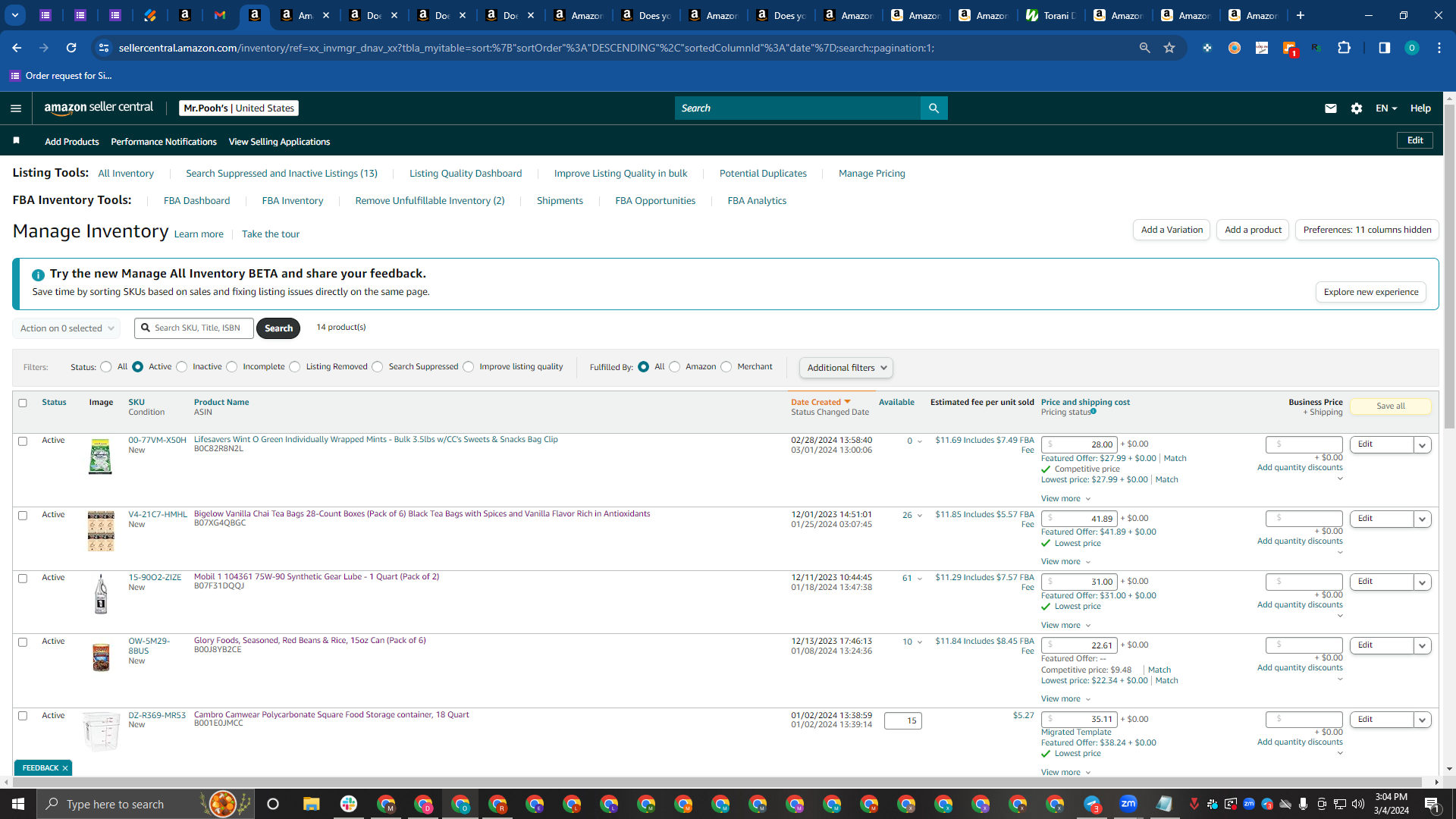
Task: Open Preferences: 11 columns hidden
Action: pos(1367,230)
